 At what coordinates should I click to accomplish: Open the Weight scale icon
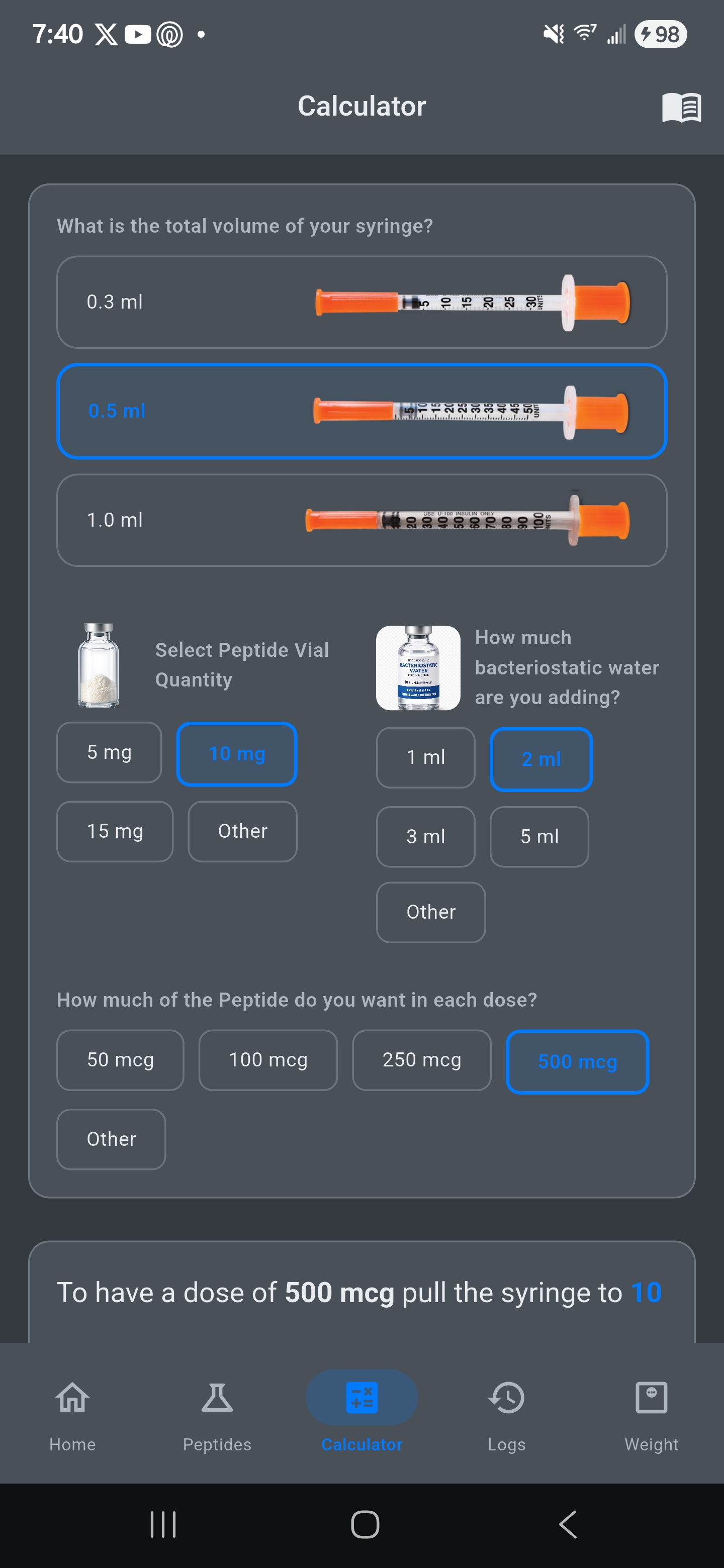(x=651, y=1418)
